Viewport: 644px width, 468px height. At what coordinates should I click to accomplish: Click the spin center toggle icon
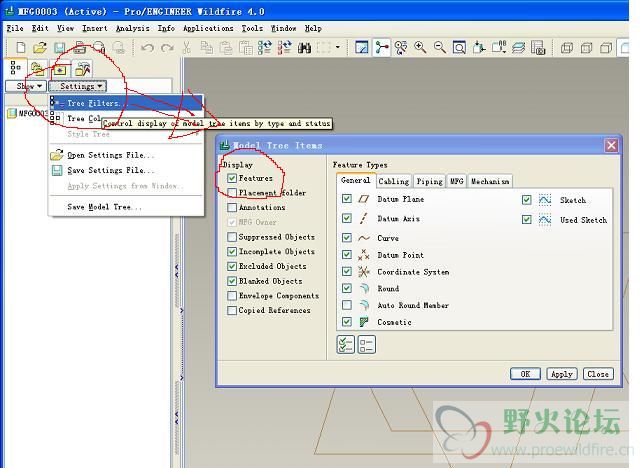click(381, 48)
